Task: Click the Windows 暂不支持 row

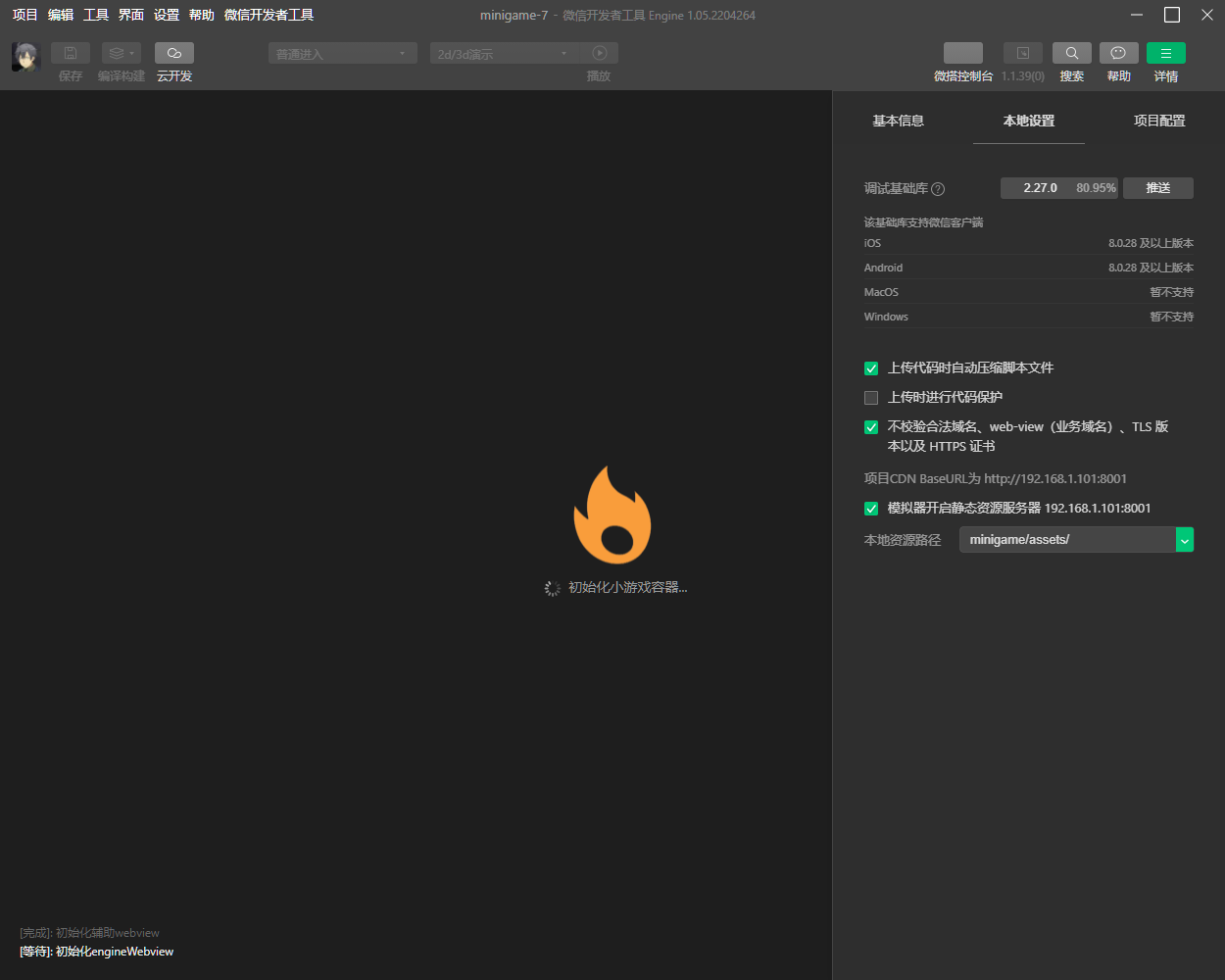Action: point(1029,317)
